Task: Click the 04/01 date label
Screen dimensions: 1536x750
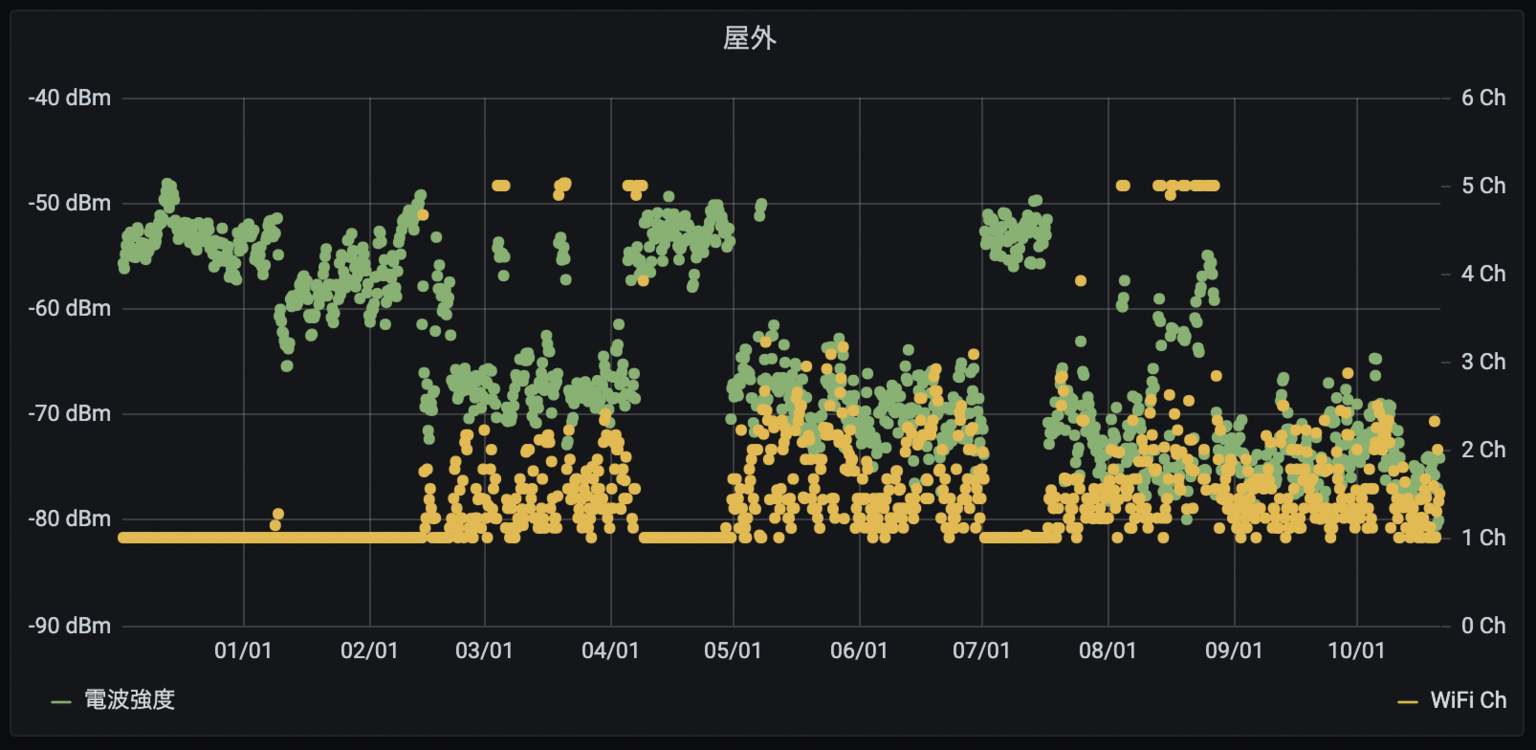Action: (610, 651)
